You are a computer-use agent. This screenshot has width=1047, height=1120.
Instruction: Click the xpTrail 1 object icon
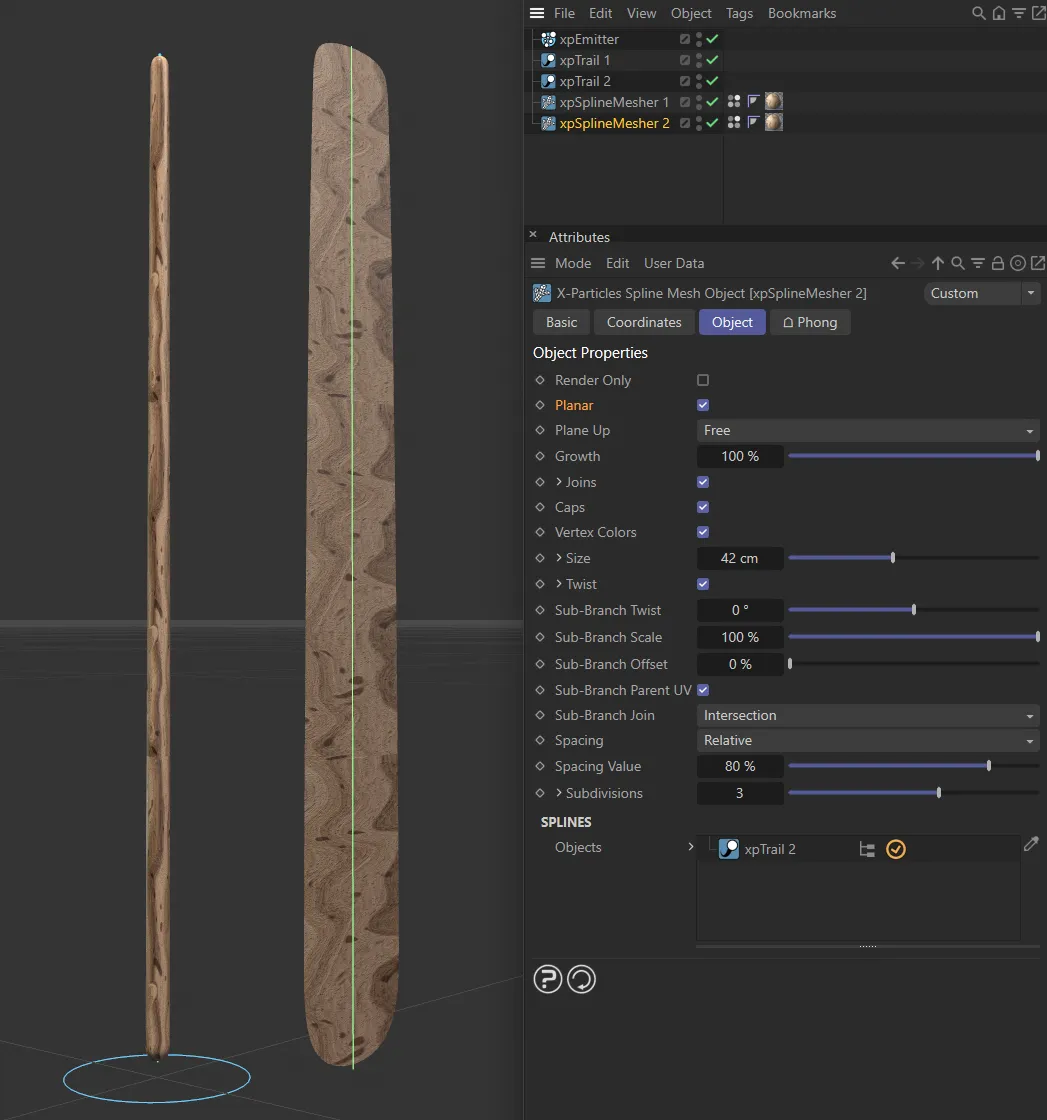pyautogui.click(x=549, y=60)
